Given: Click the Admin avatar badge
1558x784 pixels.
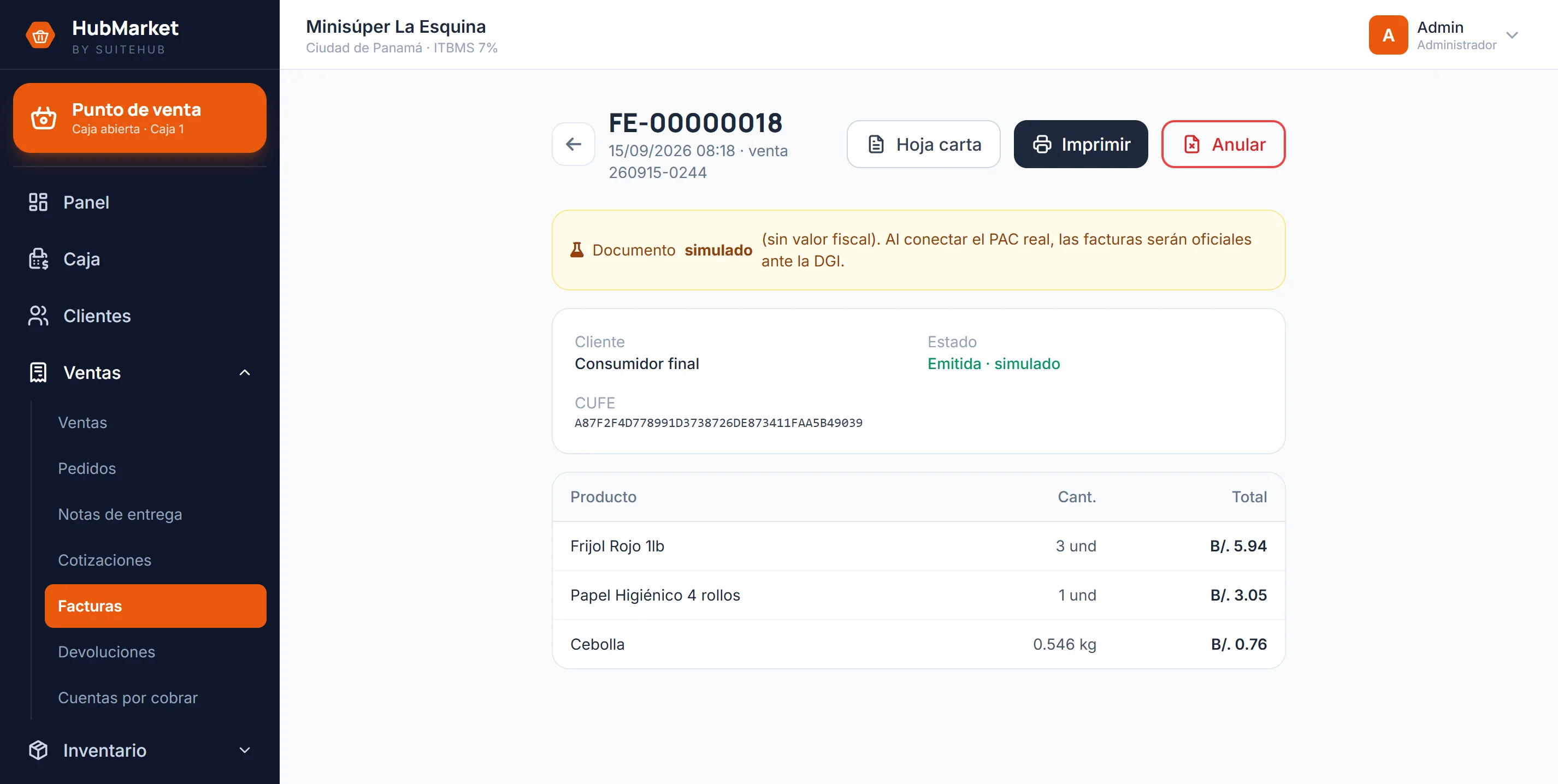Looking at the screenshot, I should (1388, 35).
